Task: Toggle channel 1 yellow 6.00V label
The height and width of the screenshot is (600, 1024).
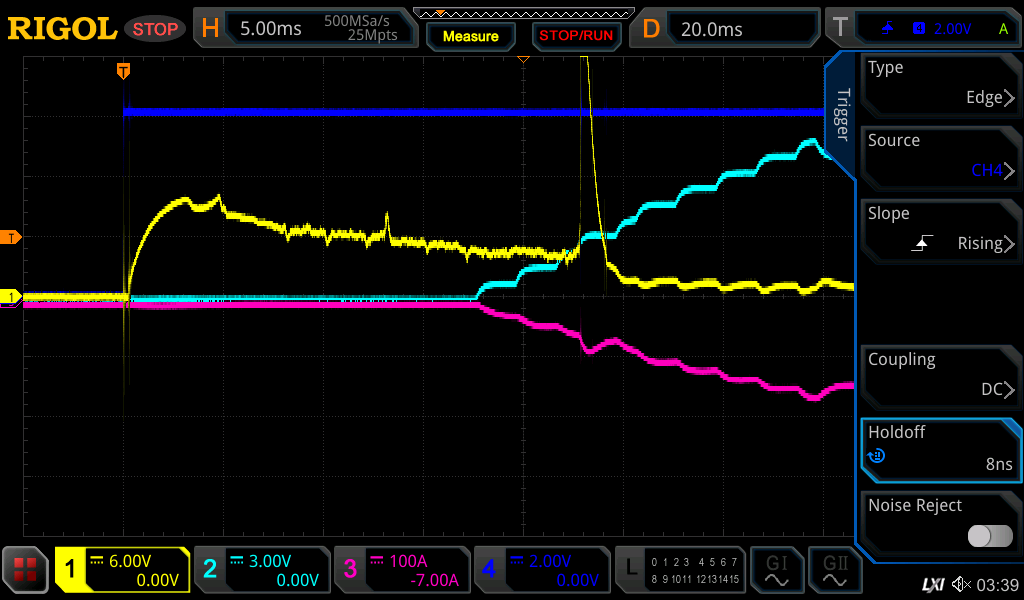Action: click(x=123, y=570)
